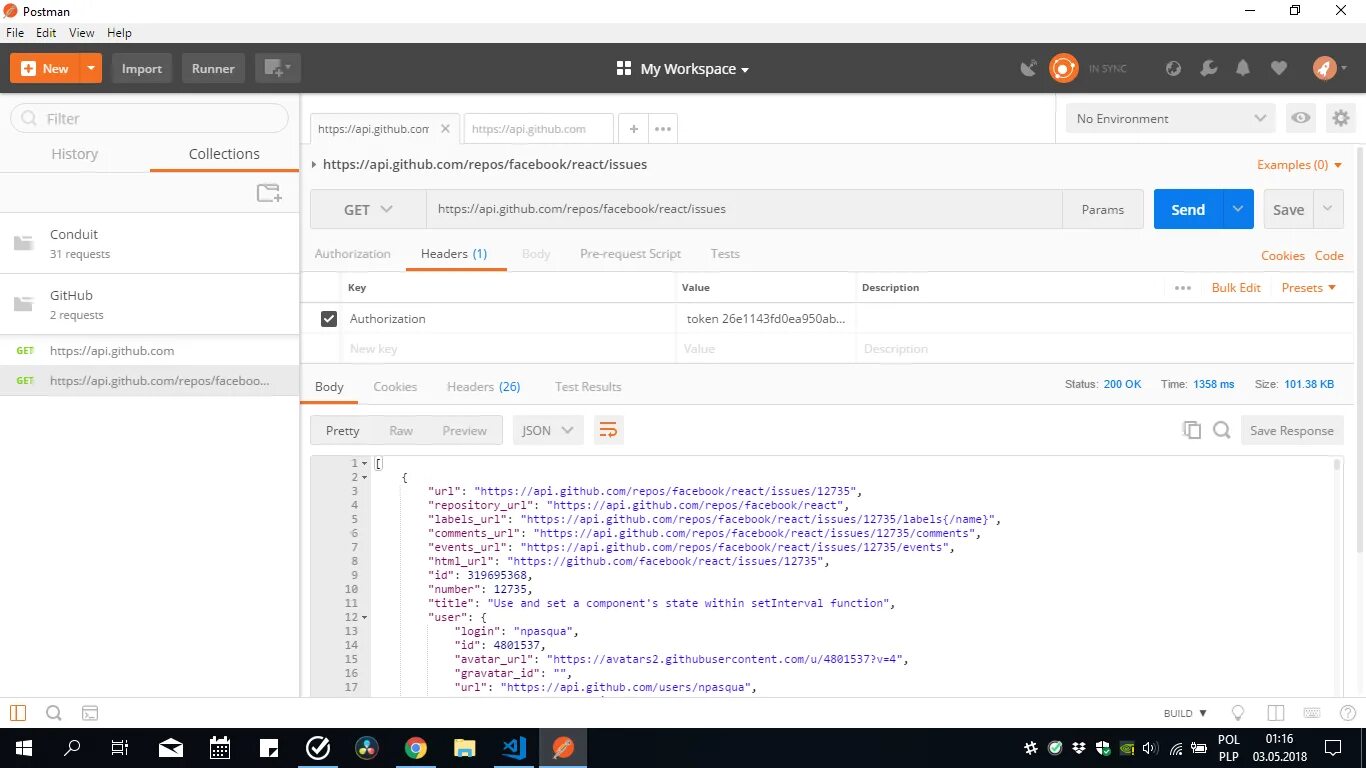Copy response body to clipboard icon
This screenshot has width=1366, height=768.
[x=1191, y=430]
